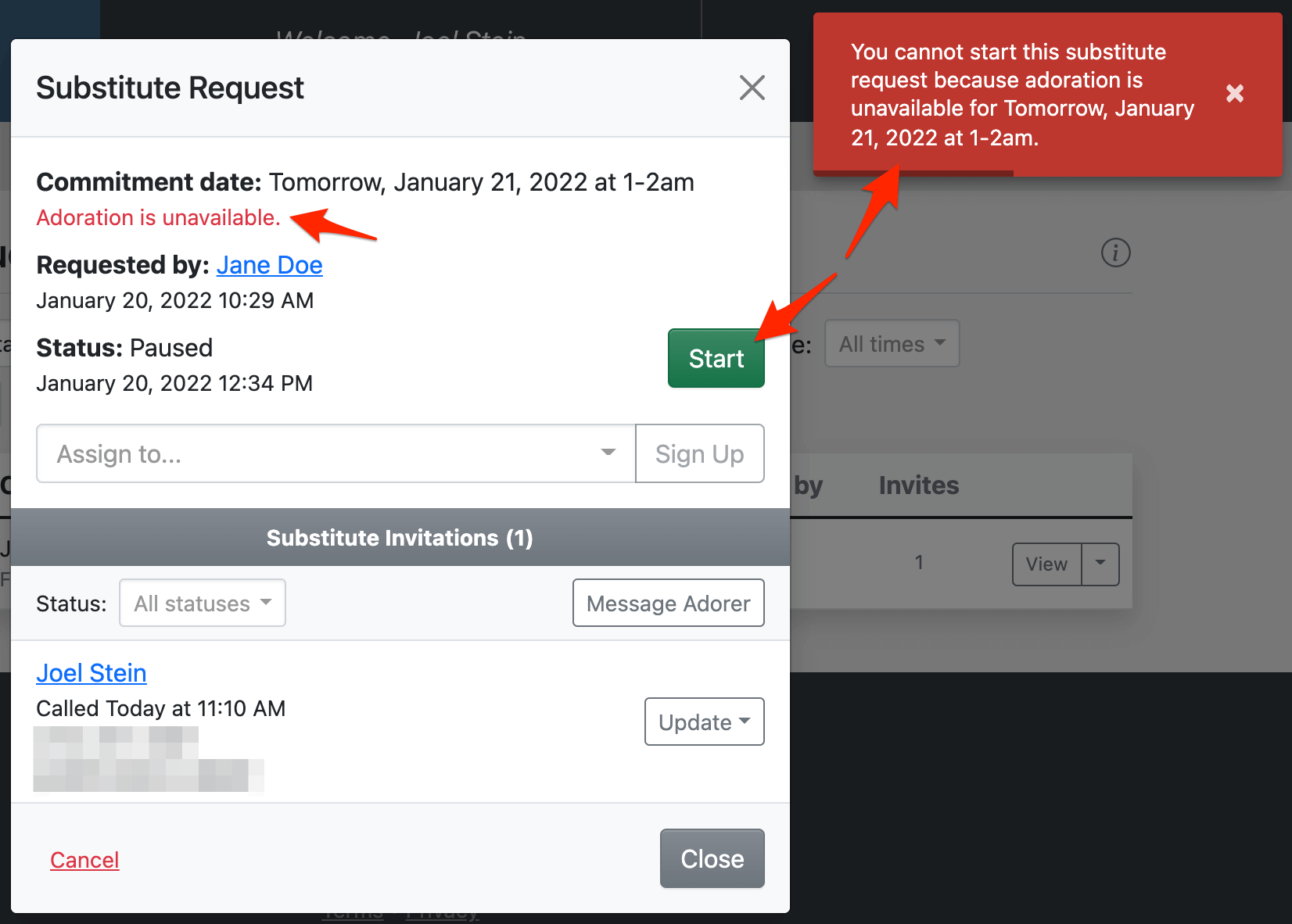Screen dimensions: 1292x924
Task: Click the View button in the table
Action: (x=1046, y=564)
